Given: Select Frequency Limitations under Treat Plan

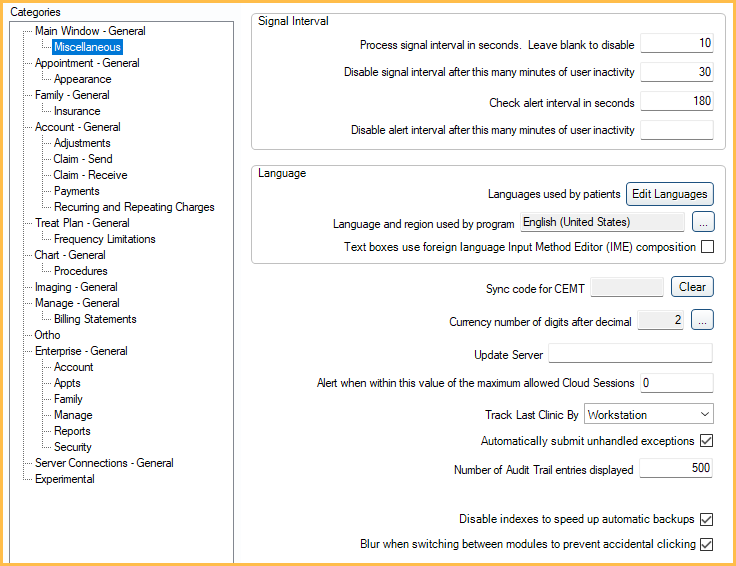Looking at the screenshot, I should 104,239.
